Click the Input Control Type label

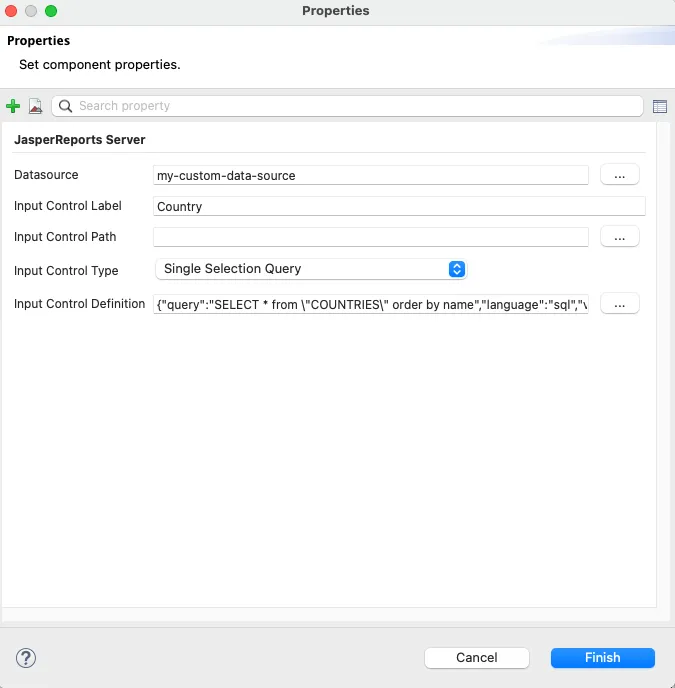(x=66, y=271)
